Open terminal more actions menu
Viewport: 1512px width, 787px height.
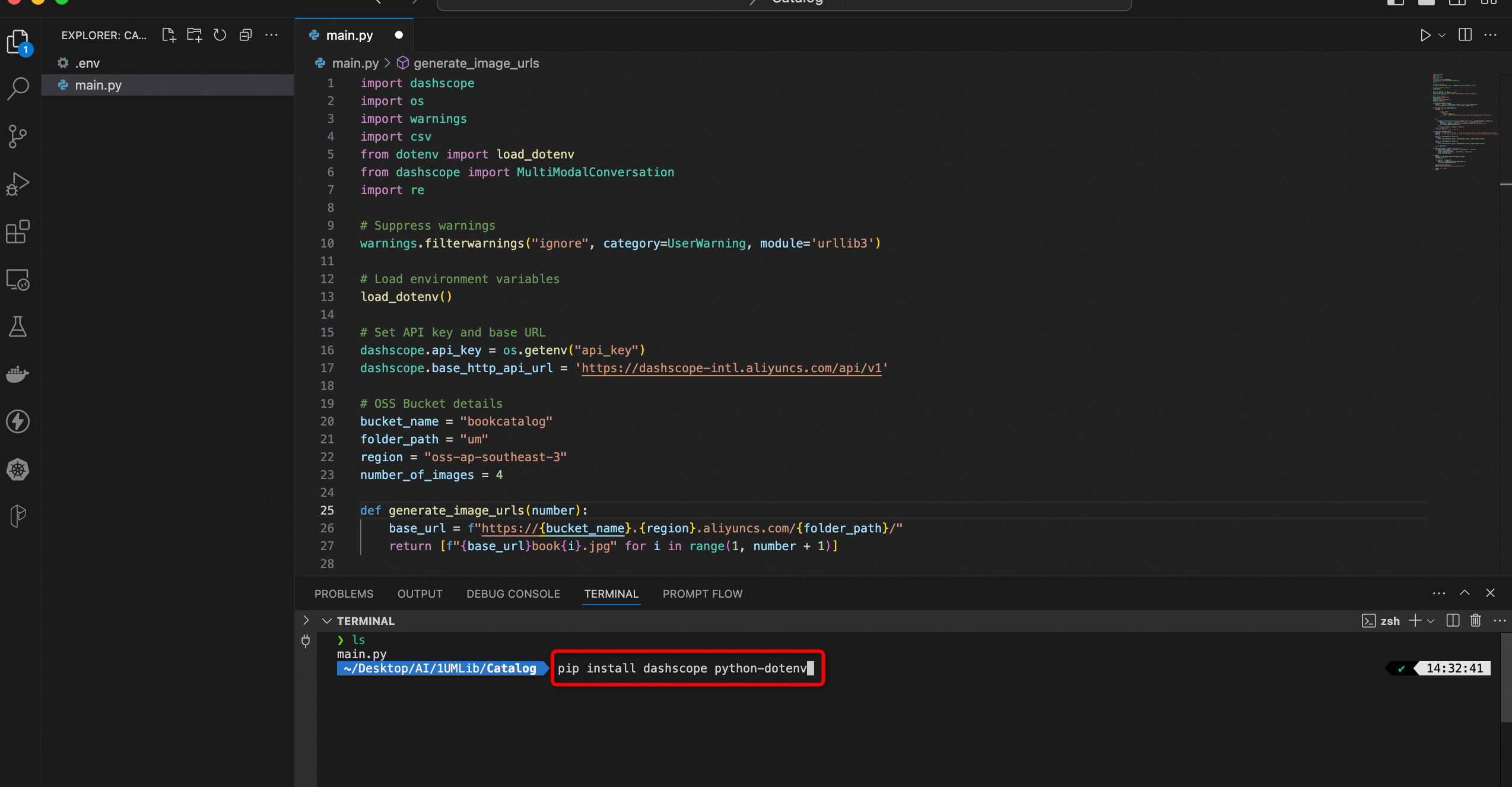click(1500, 621)
